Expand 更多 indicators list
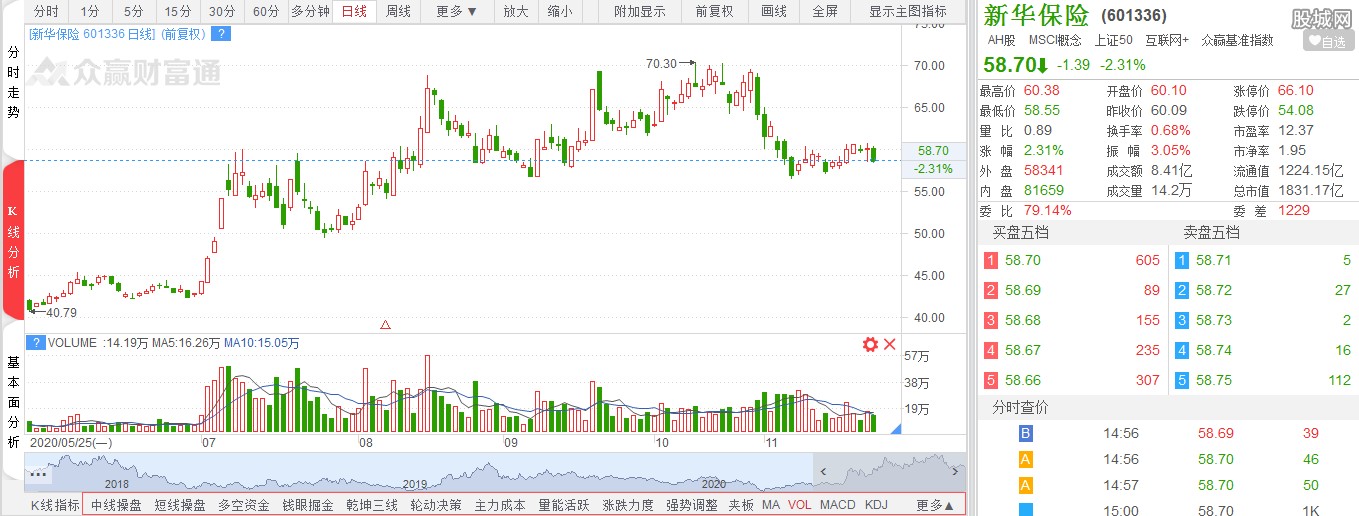 point(934,505)
